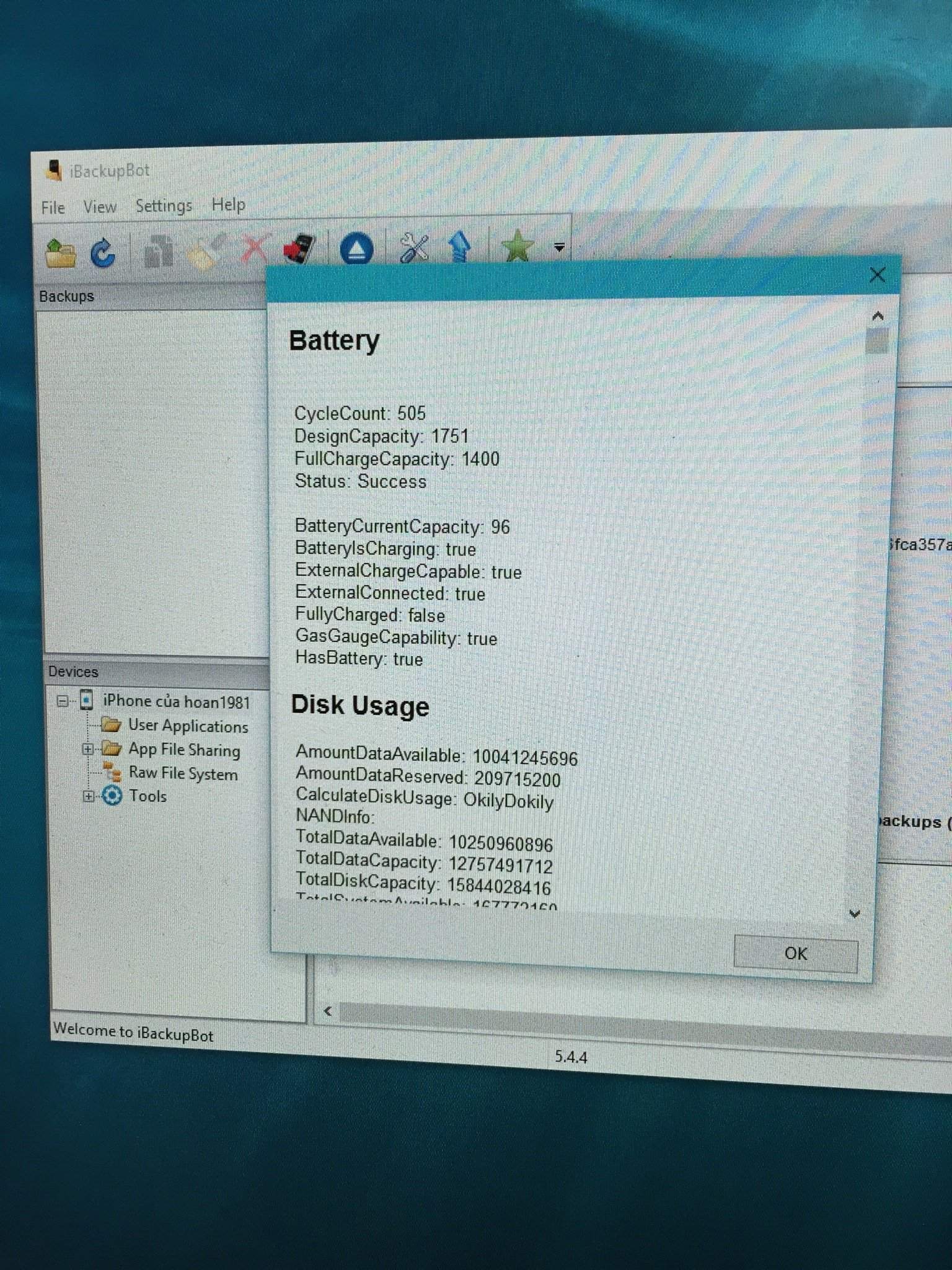Click the green star toolbar icon

(x=516, y=247)
